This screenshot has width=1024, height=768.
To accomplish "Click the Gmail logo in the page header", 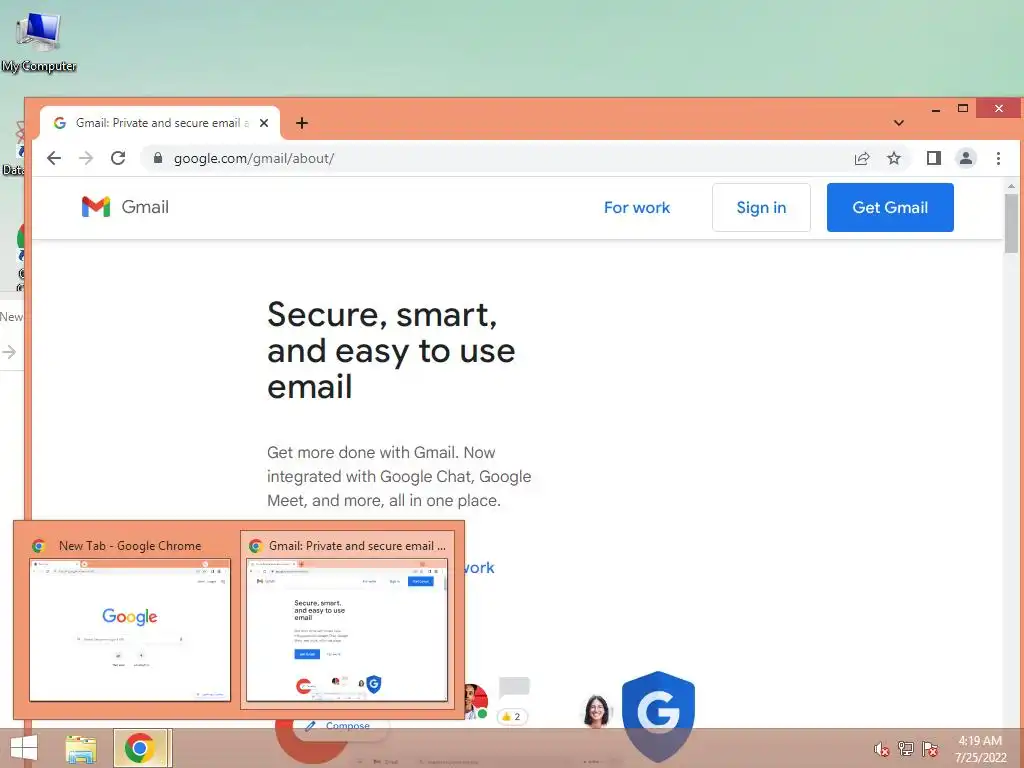I will click(x=125, y=207).
